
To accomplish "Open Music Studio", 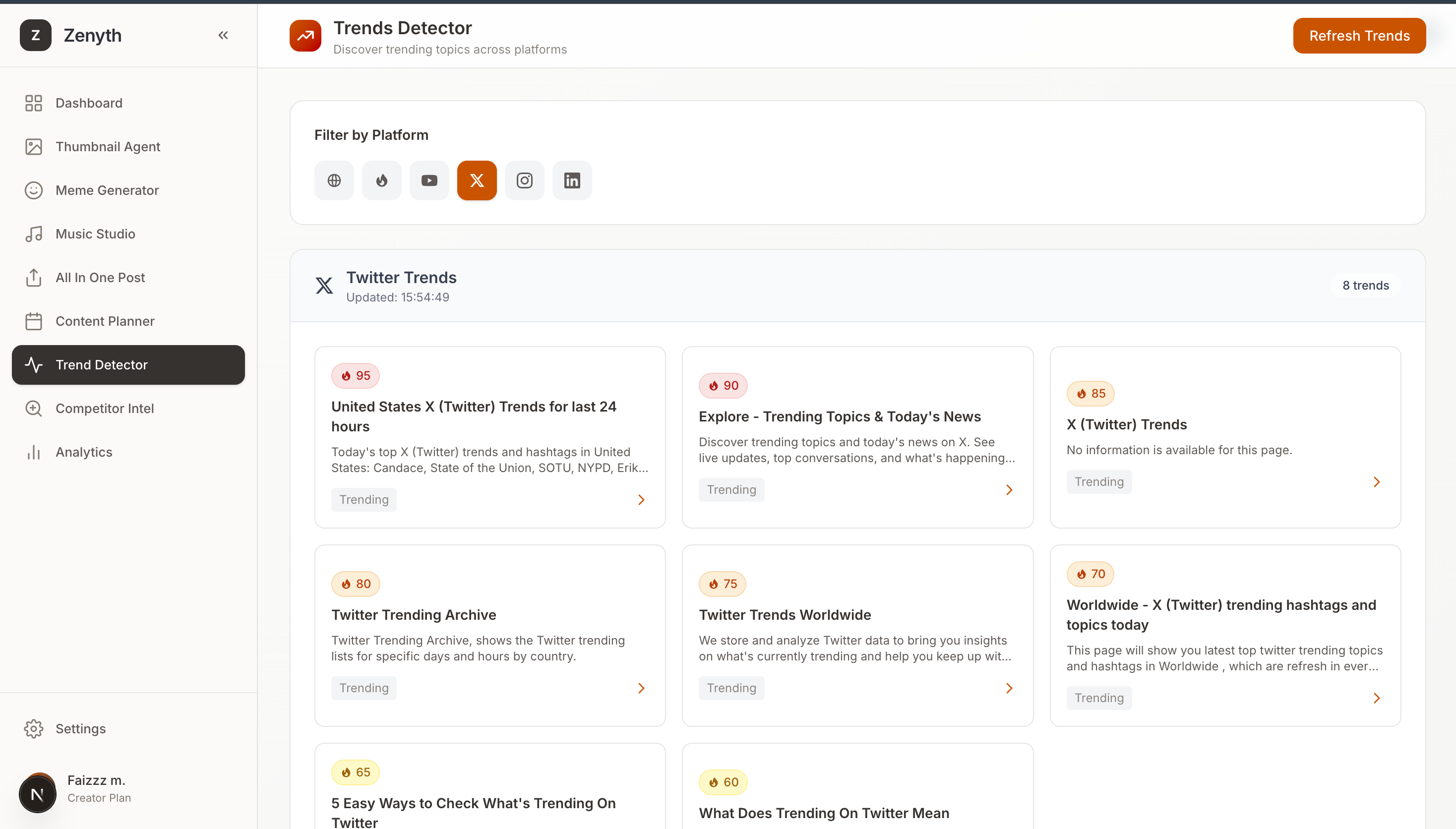I will tap(128, 234).
